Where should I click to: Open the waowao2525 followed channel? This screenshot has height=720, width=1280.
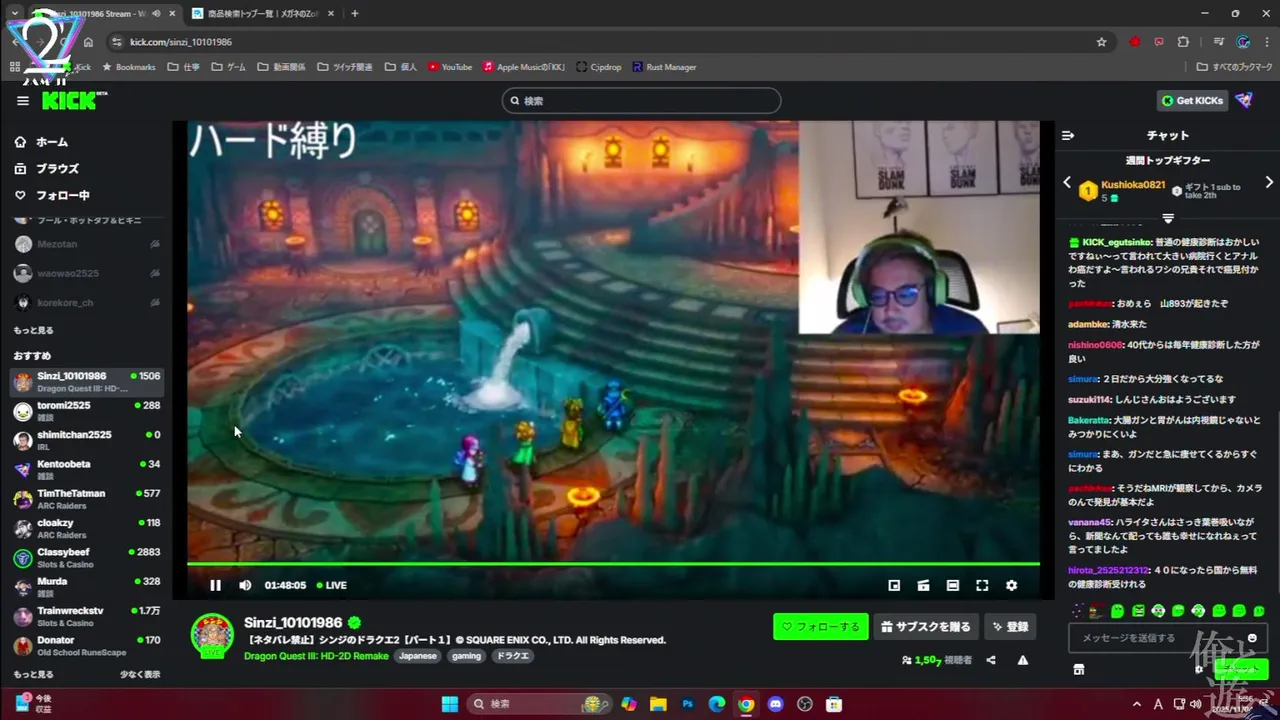[x=87, y=273]
